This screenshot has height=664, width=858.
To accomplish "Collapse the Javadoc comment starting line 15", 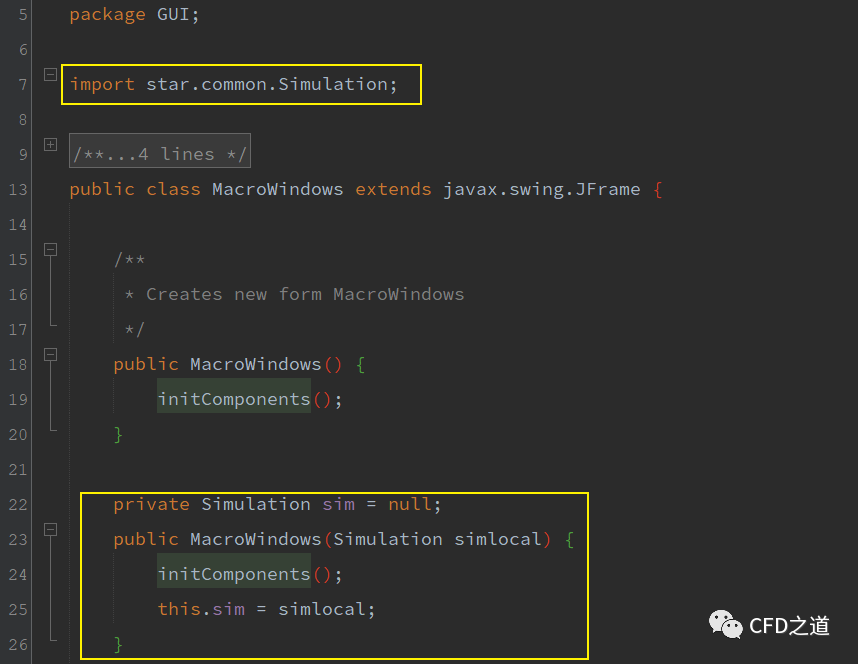I will click(x=50, y=249).
